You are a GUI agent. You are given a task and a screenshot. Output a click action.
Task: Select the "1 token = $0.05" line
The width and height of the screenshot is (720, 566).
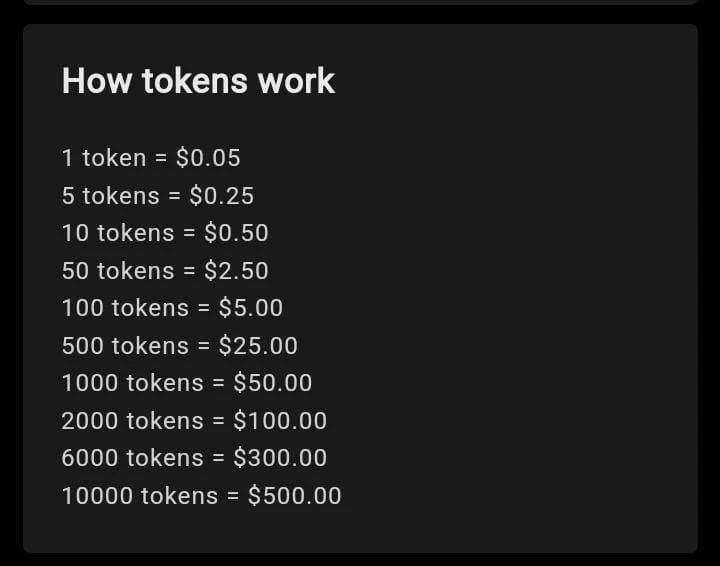[151, 158]
